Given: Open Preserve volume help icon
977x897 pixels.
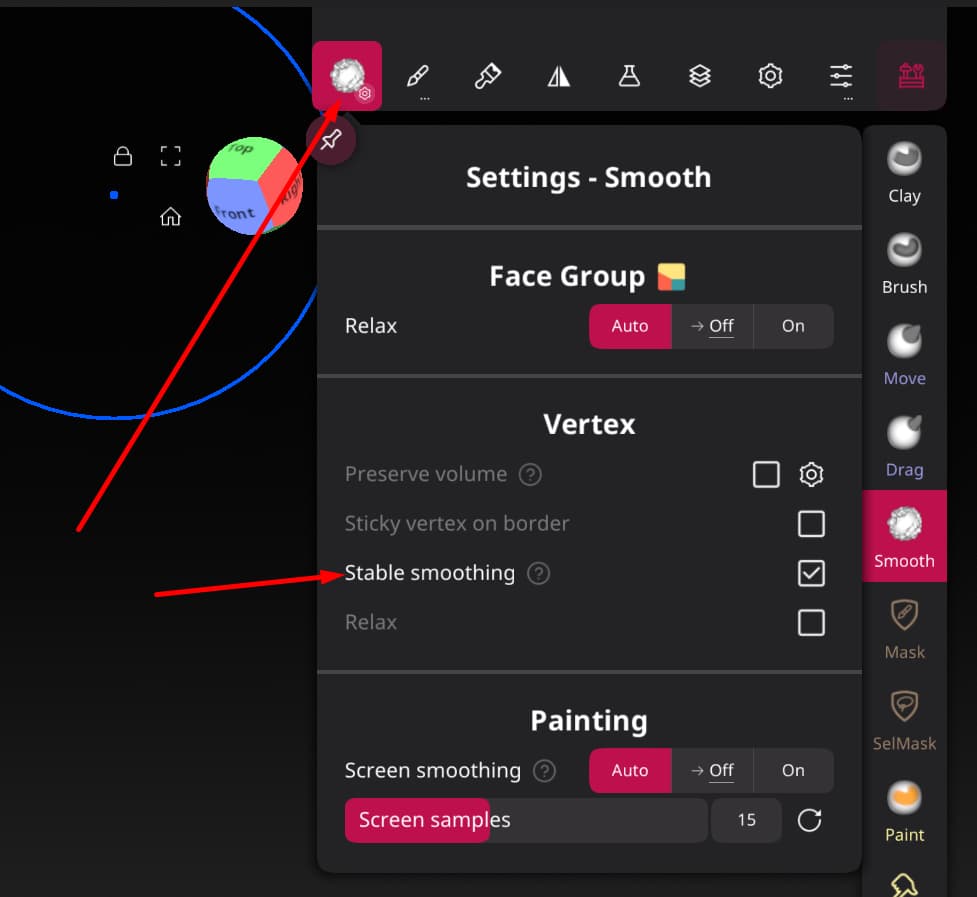Looking at the screenshot, I should pos(530,475).
